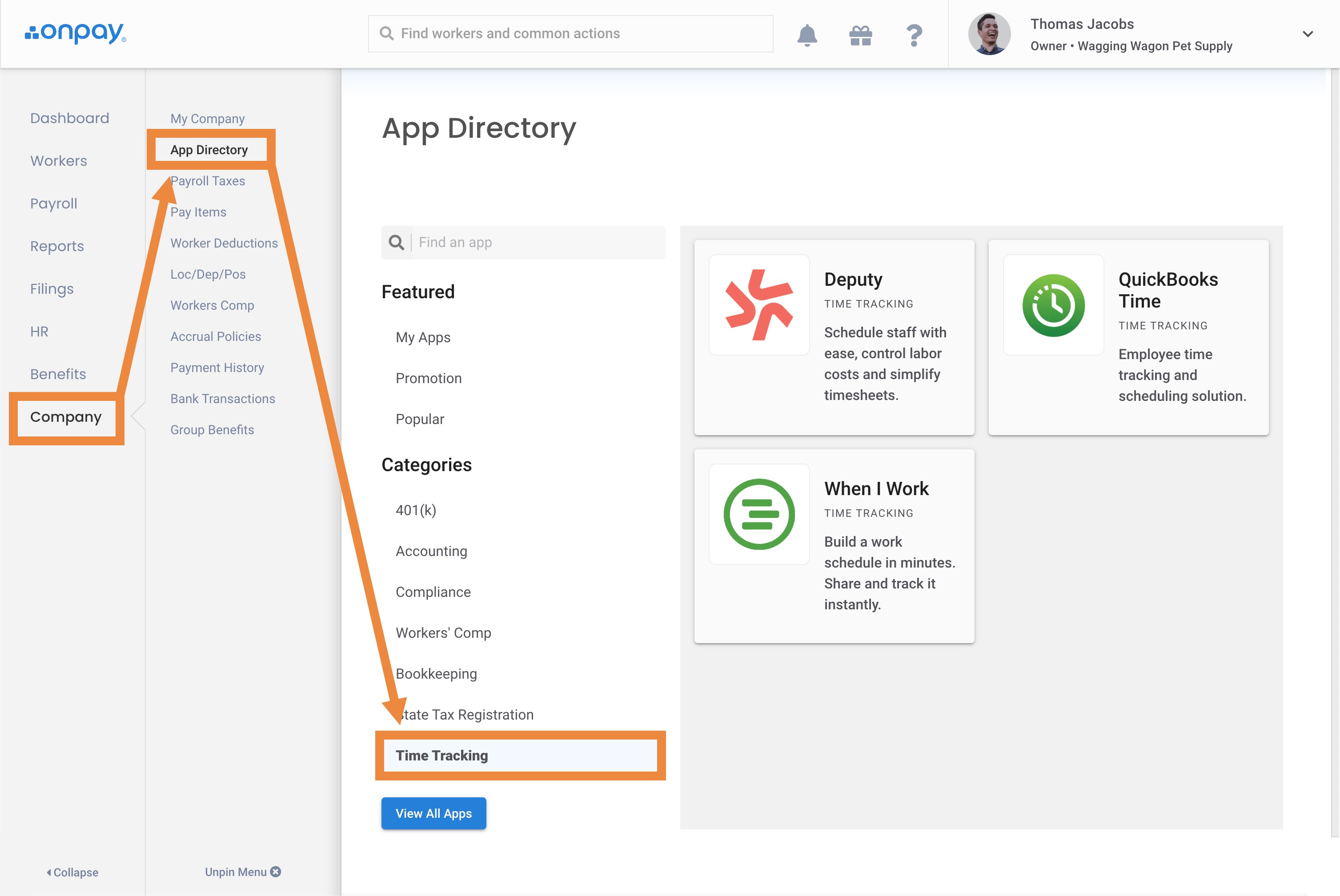Open Reports in main navigation

(56, 246)
